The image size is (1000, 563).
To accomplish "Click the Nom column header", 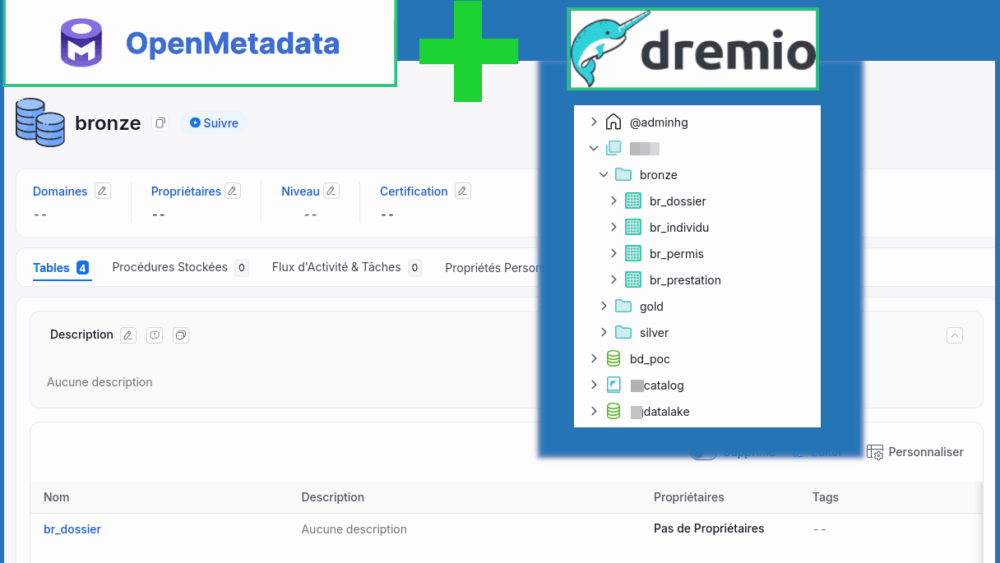I will point(56,497).
